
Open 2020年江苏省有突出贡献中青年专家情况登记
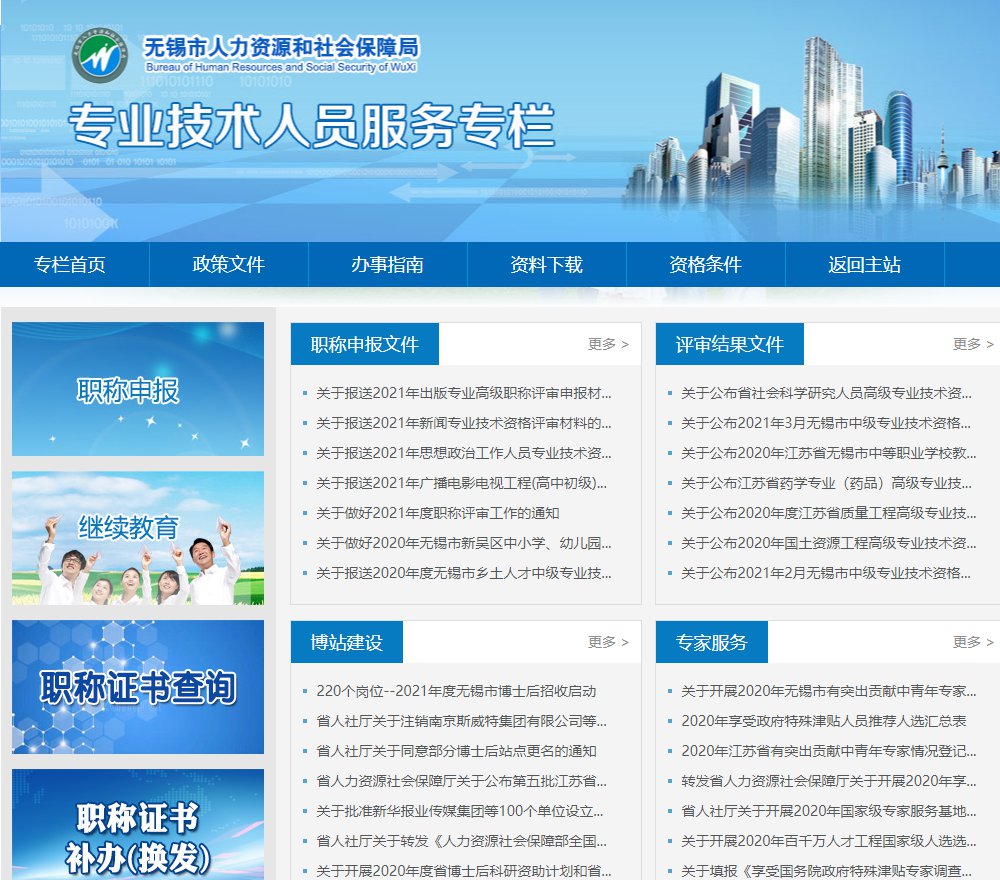pyautogui.click(x=828, y=751)
